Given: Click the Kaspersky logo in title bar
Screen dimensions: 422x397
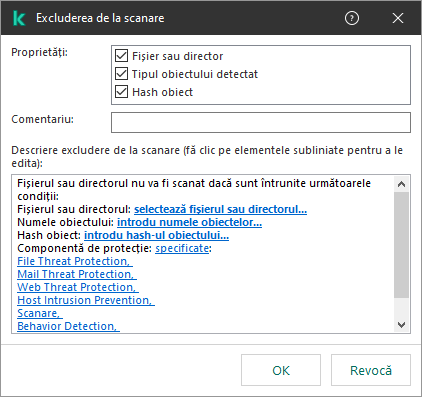Looking at the screenshot, I should (x=19, y=18).
